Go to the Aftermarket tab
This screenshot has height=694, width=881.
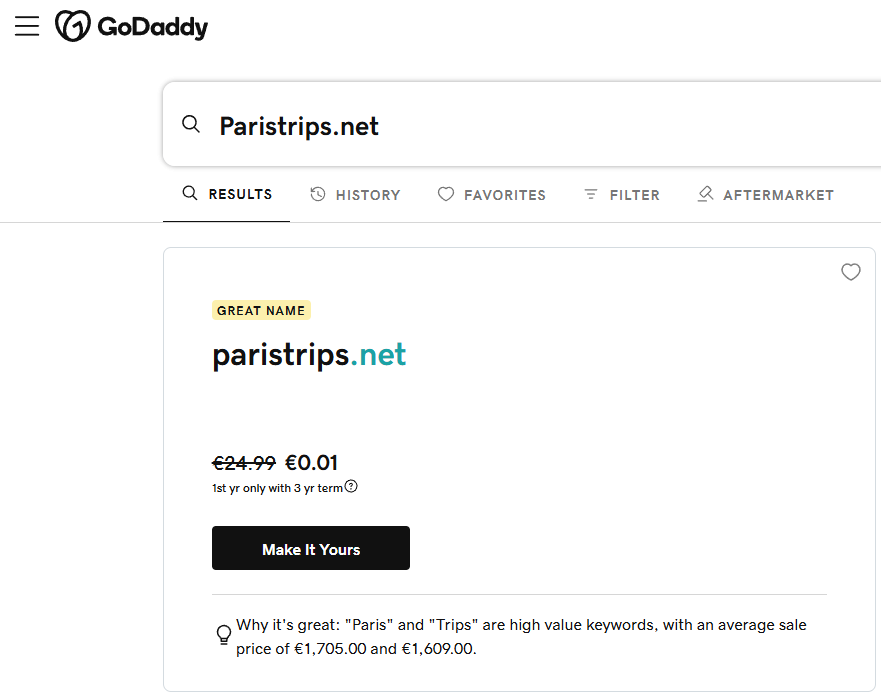coord(765,195)
